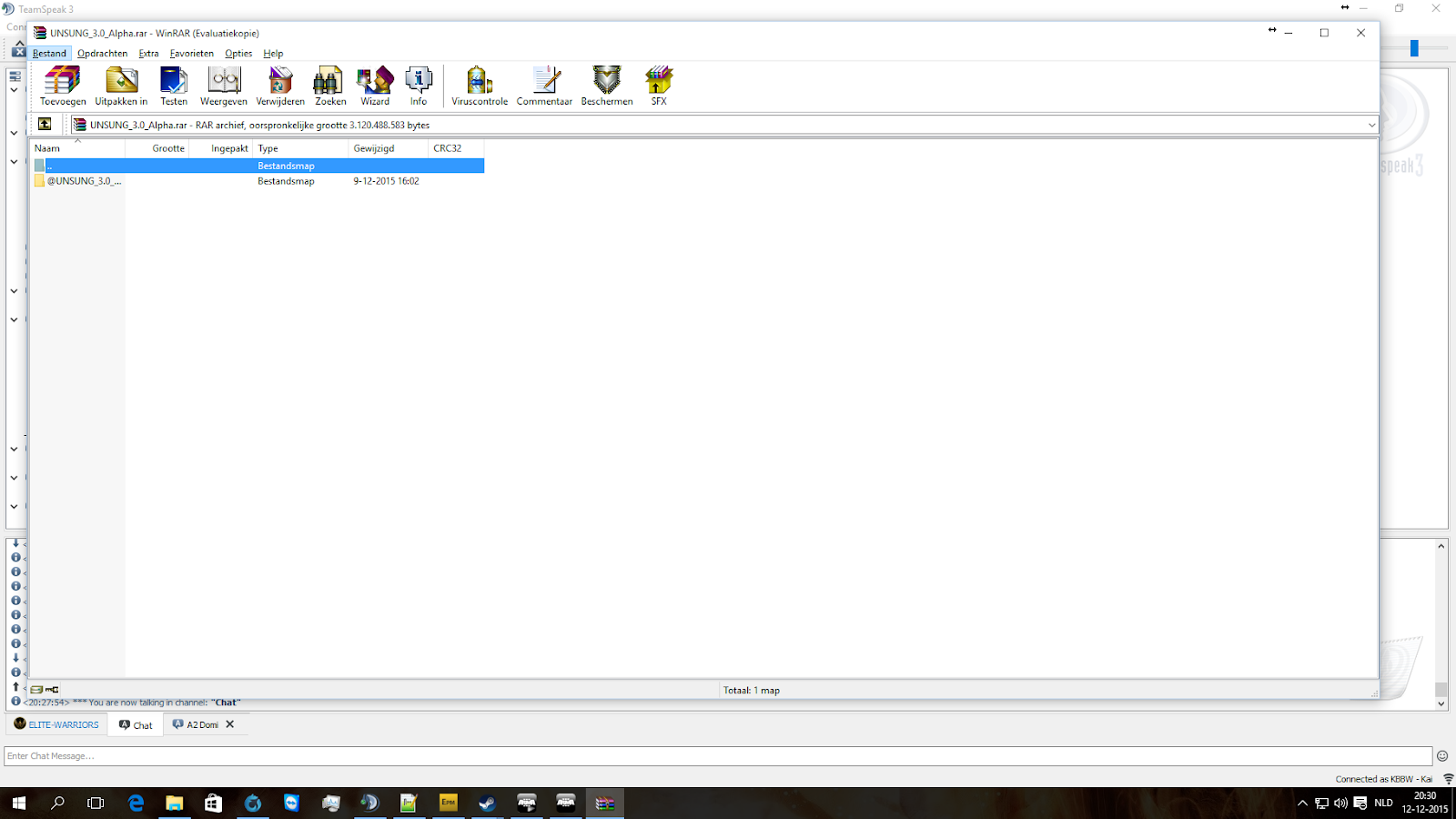Screen dimensions: 1456x819
Task: Add a Commentaar to the archive
Action: [x=544, y=86]
